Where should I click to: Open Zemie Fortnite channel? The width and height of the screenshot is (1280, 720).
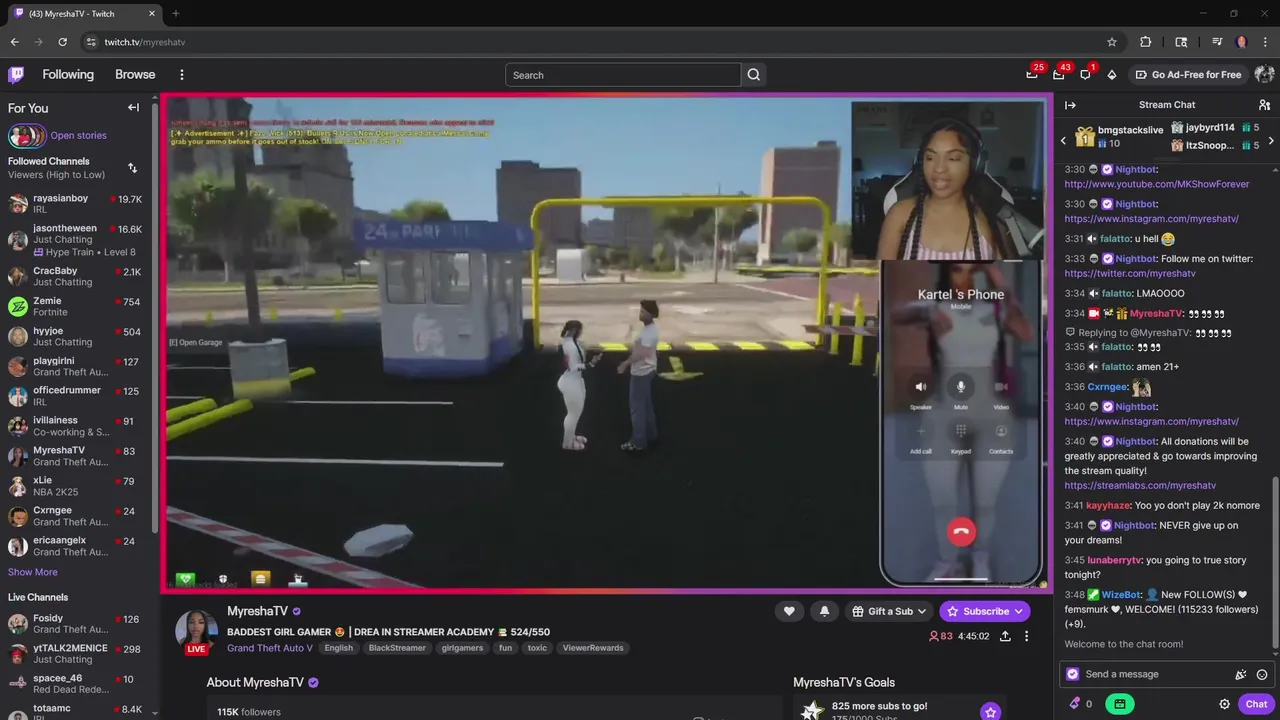[x=75, y=306]
